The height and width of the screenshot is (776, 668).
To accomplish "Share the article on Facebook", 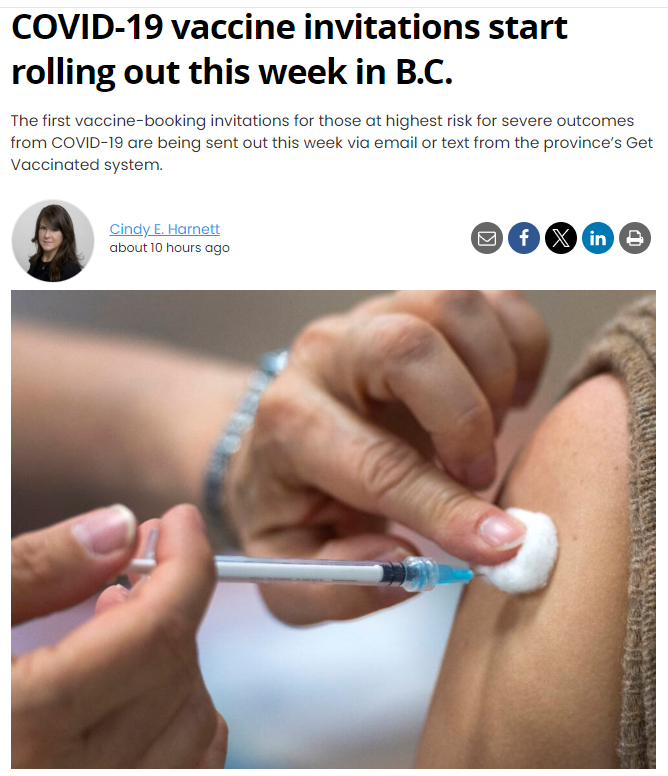I will point(524,238).
